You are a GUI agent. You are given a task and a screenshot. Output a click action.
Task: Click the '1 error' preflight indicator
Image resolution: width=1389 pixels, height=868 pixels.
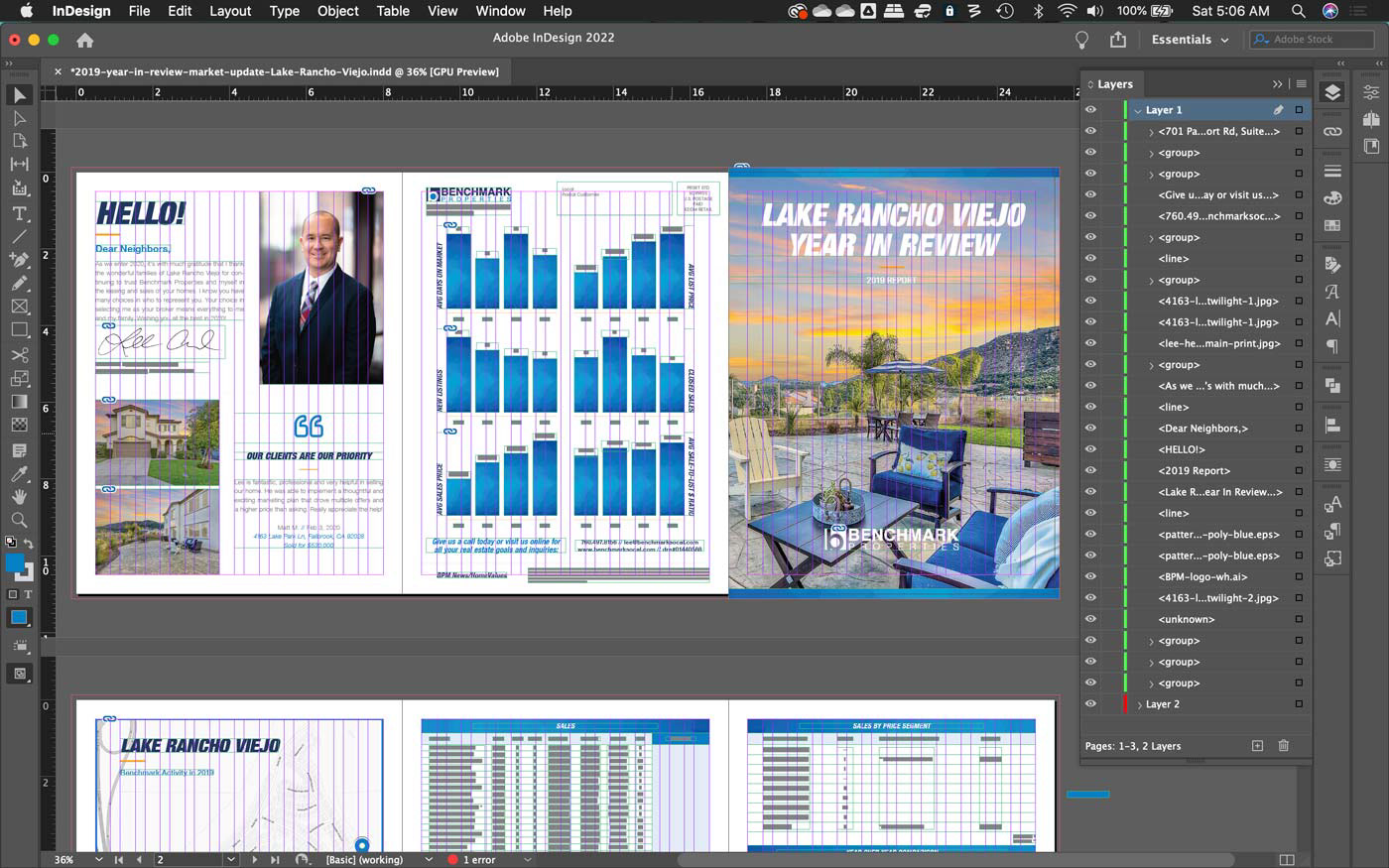click(472, 860)
